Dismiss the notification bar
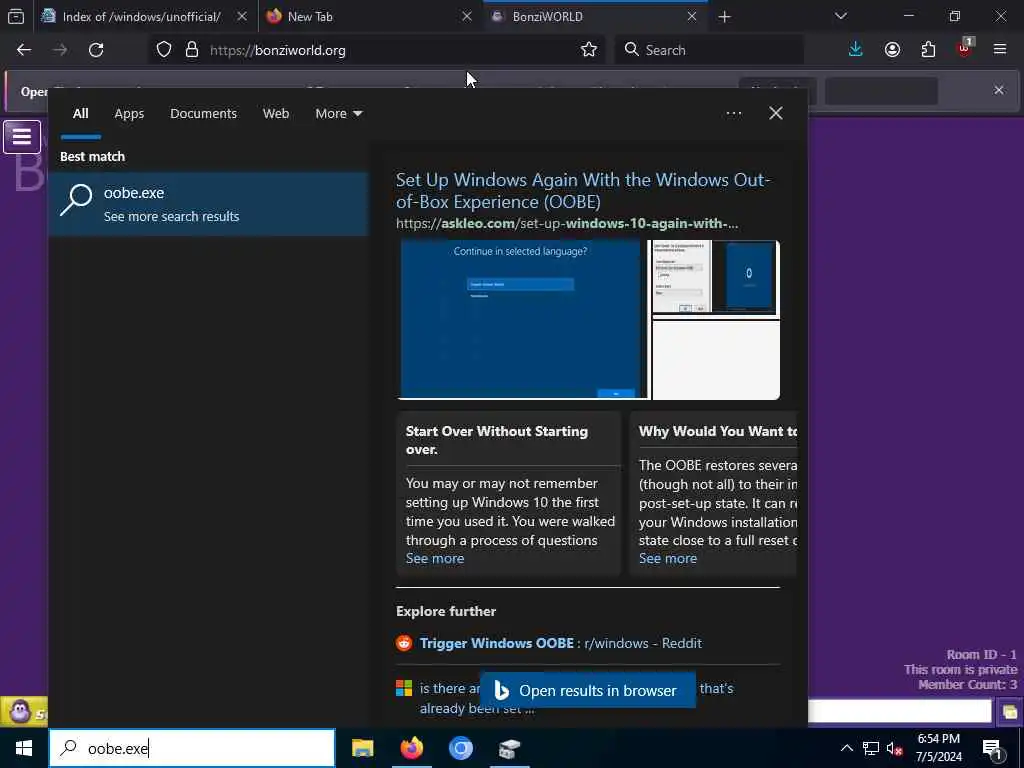Image resolution: width=1024 pixels, height=768 pixels. pos(999,90)
